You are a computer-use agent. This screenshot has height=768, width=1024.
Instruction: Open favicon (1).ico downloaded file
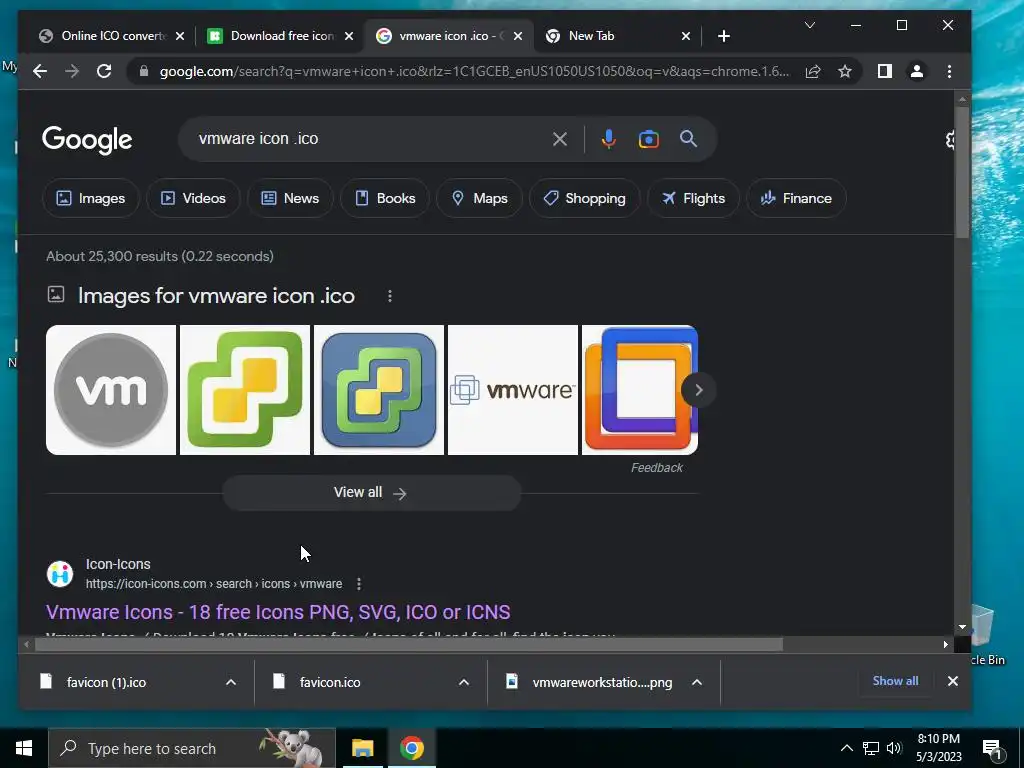(x=106, y=682)
